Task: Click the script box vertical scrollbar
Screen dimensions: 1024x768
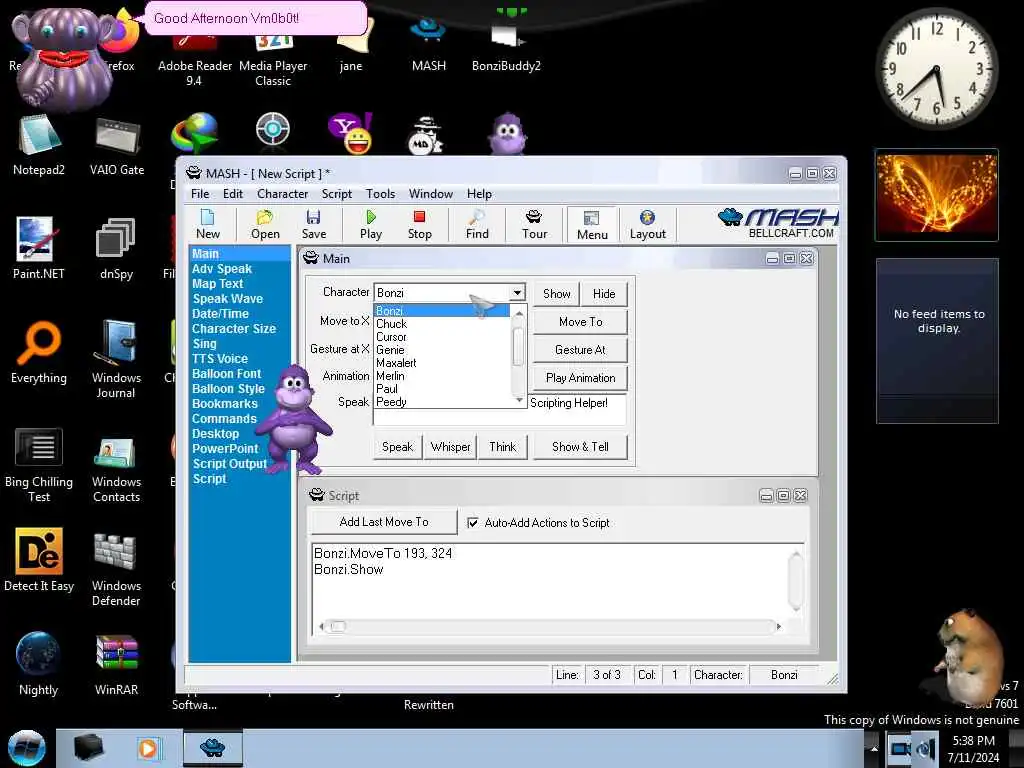Action: click(795, 581)
